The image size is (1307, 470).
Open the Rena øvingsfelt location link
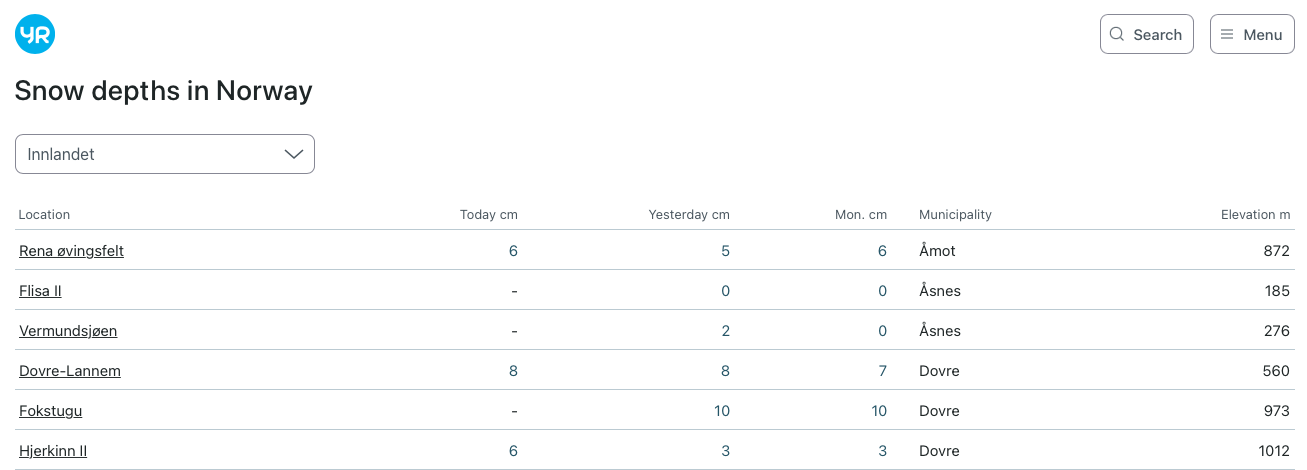(71, 251)
